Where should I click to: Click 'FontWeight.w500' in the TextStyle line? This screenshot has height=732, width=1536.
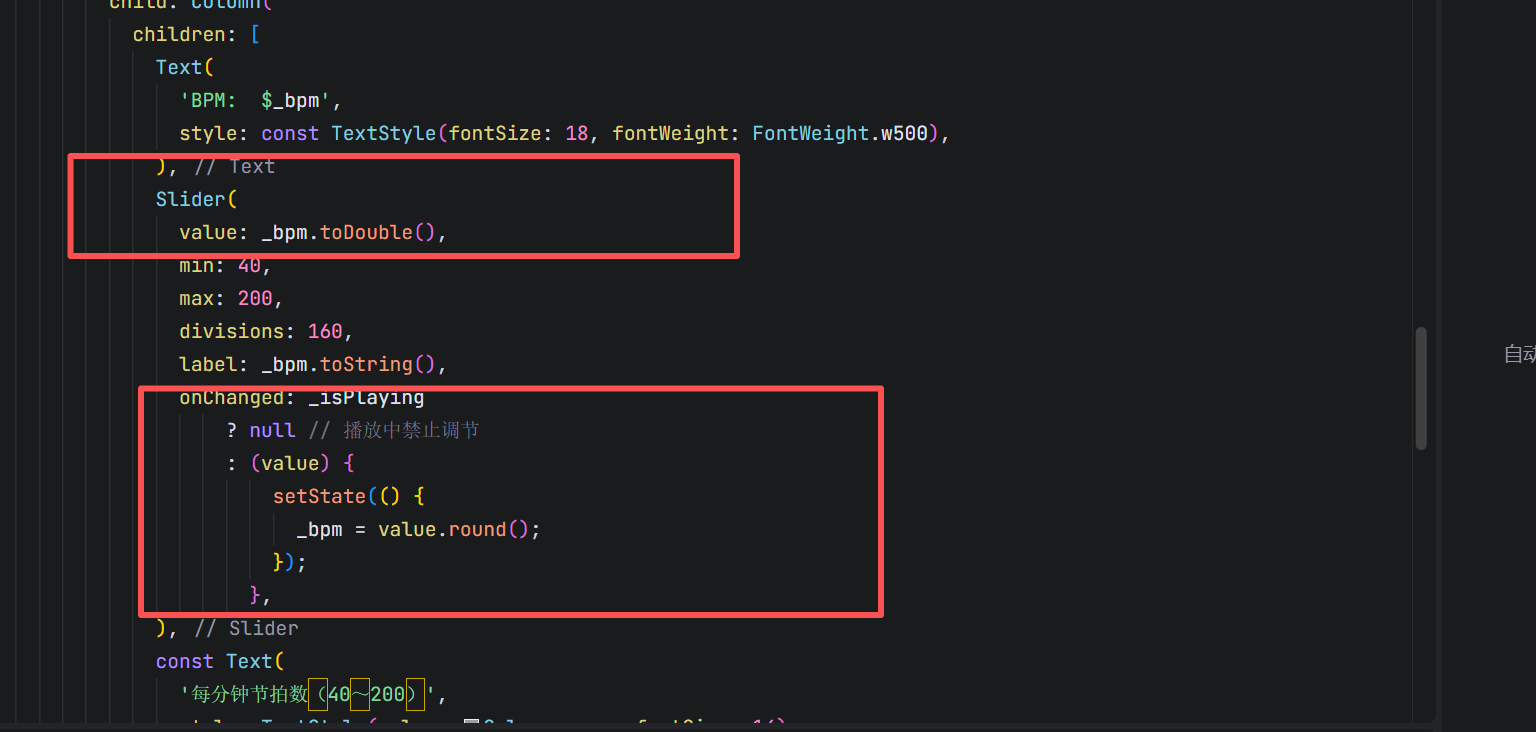pyautogui.click(x=840, y=133)
